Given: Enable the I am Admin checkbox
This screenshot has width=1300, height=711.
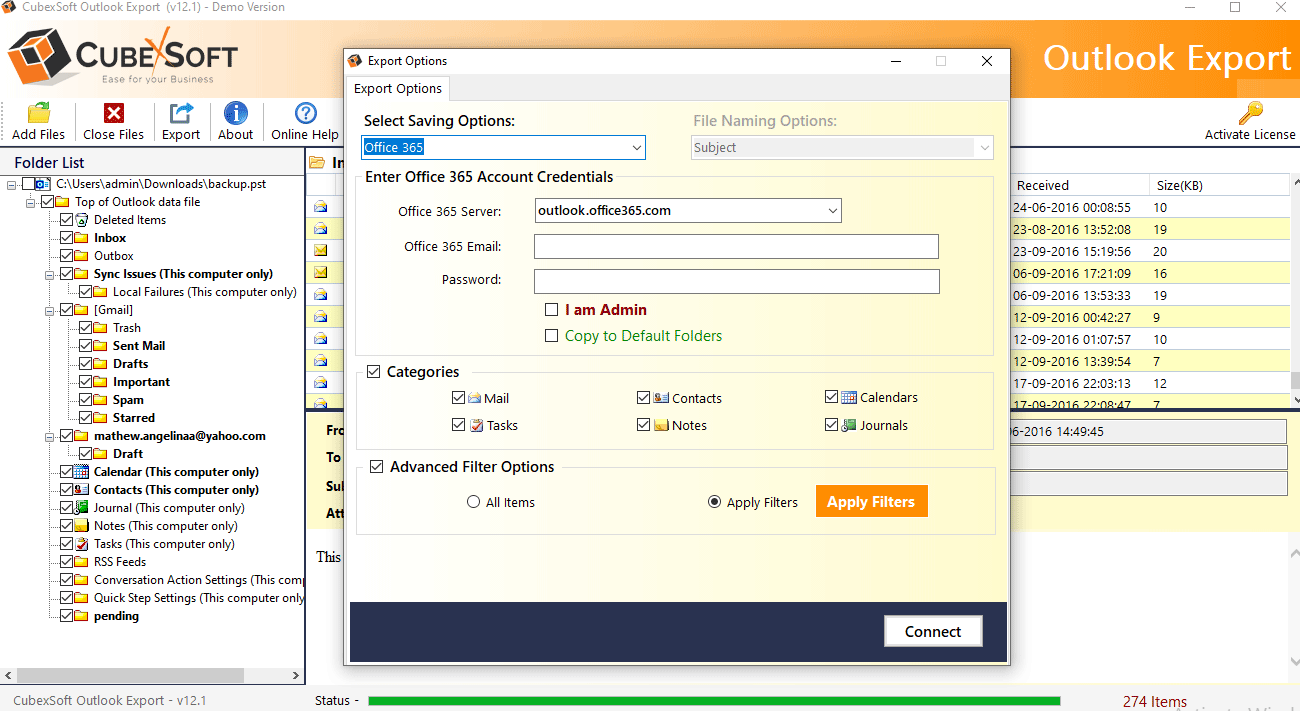Looking at the screenshot, I should click(551, 310).
